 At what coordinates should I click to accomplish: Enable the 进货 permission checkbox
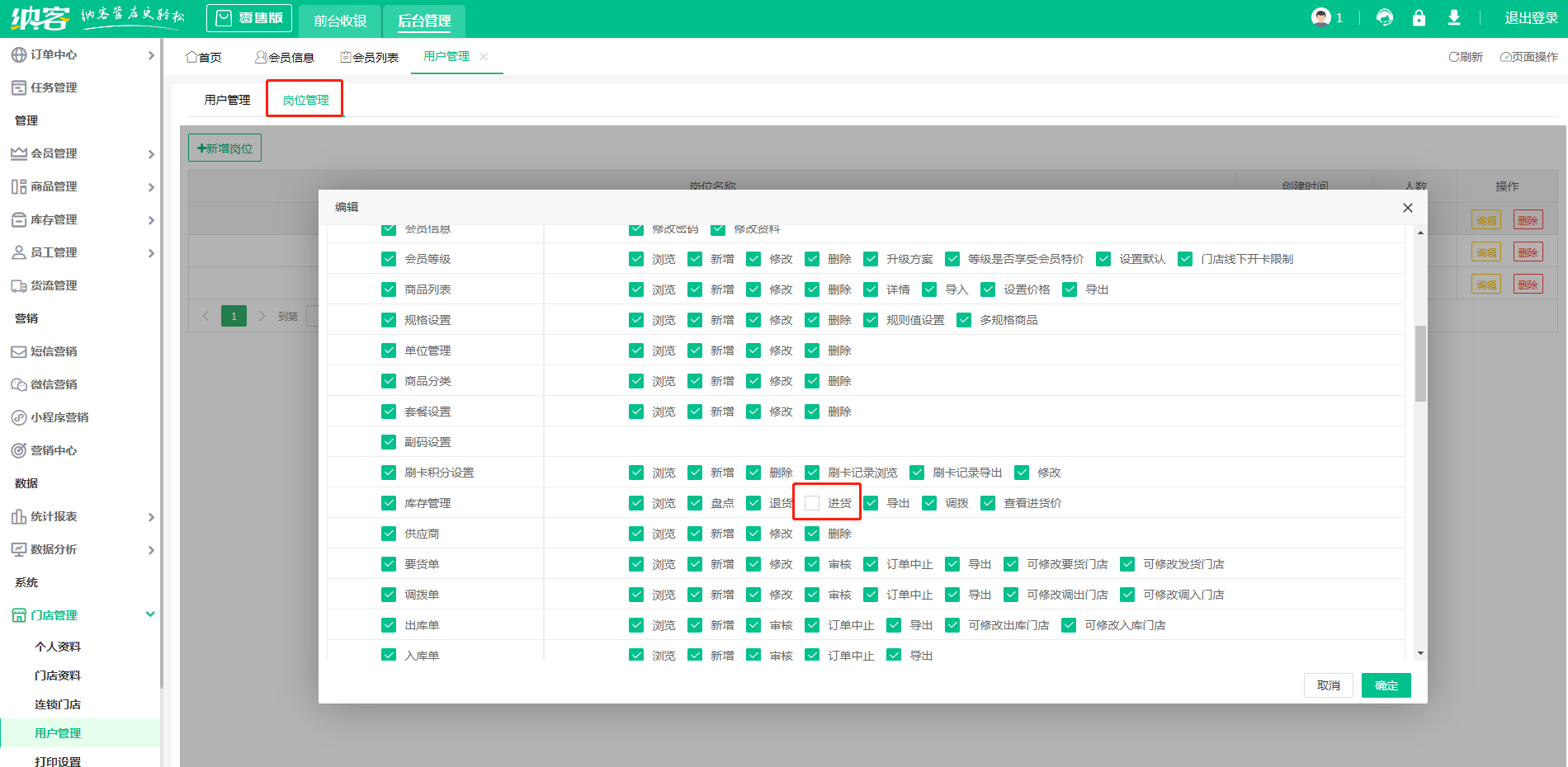[812, 503]
